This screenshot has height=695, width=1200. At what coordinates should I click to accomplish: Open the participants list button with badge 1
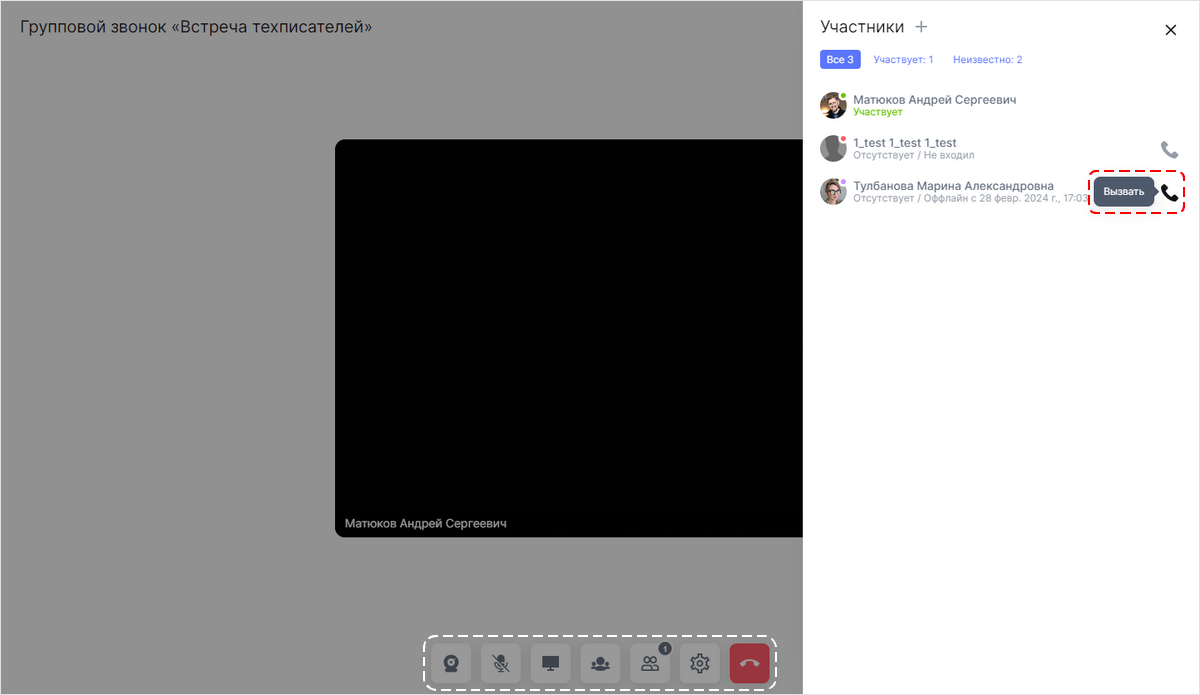tap(650, 663)
